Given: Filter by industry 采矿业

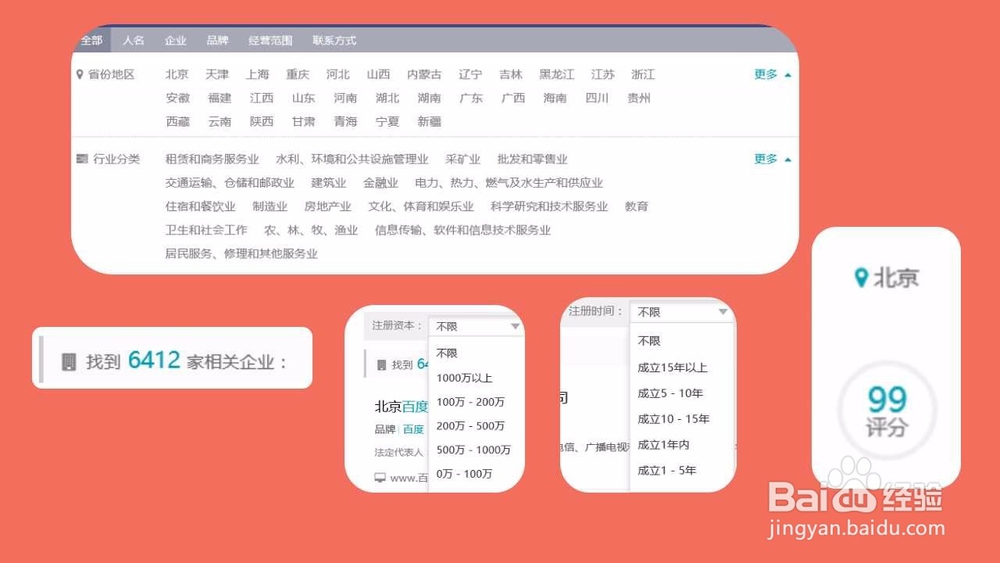Looking at the screenshot, I should tap(463, 159).
